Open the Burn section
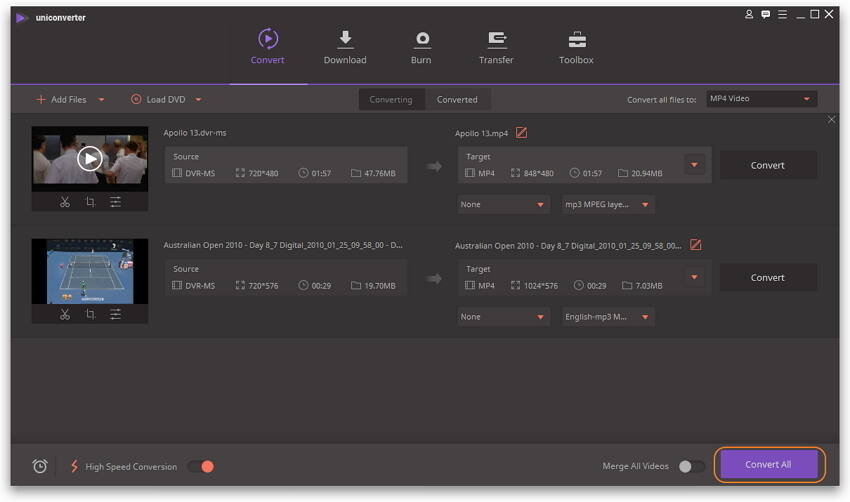Viewport: 850px width, 502px height. [421, 47]
